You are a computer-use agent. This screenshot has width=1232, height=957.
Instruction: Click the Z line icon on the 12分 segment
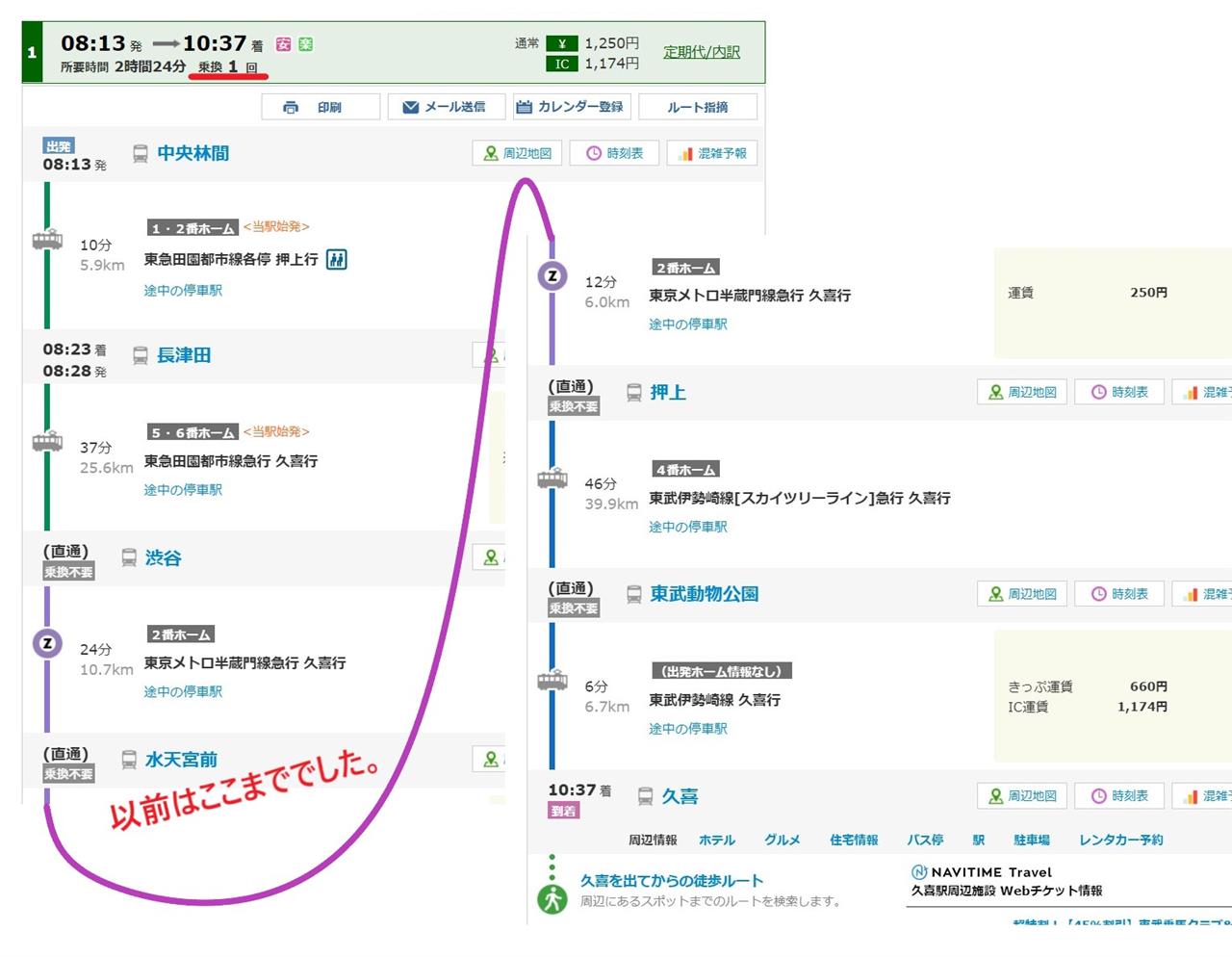click(x=552, y=275)
